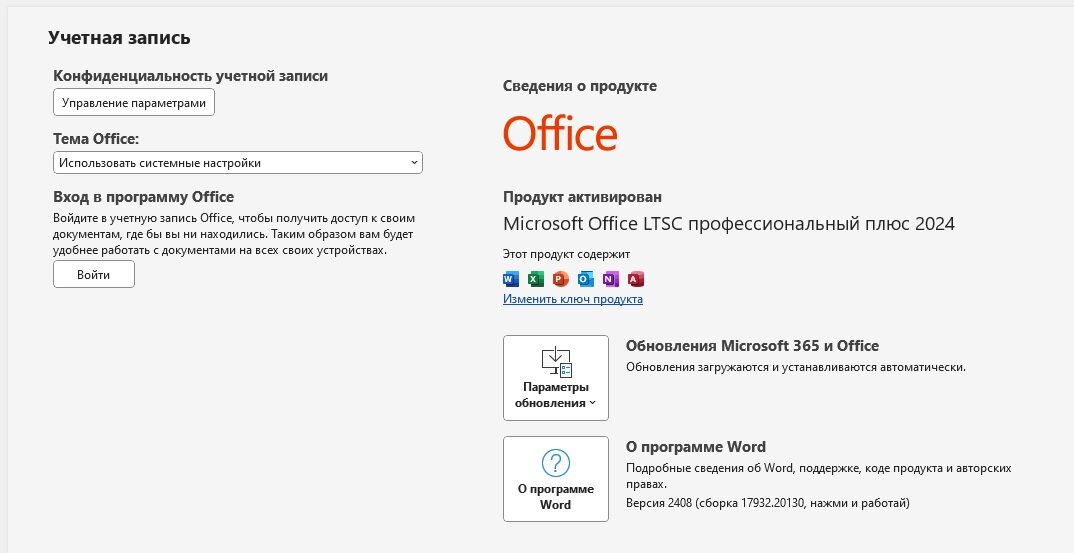The image size is (1074, 553).
Task: Click the Войти sign-in button
Action: pyautogui.click(x=94, y=275)
